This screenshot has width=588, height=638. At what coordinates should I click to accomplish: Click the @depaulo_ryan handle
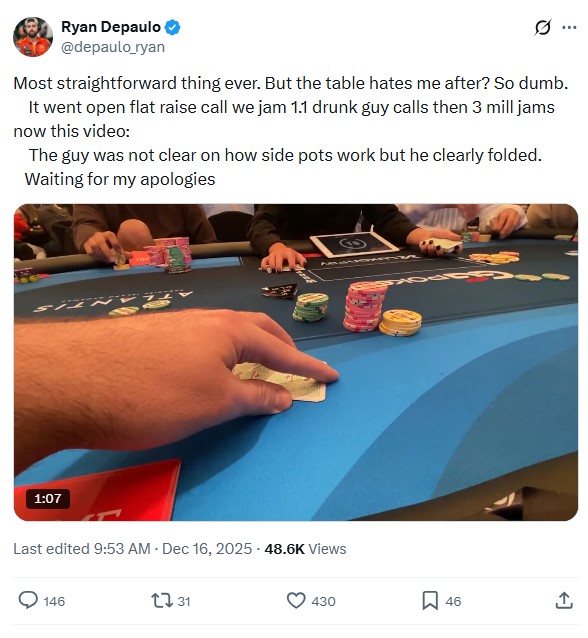[113, 47]
